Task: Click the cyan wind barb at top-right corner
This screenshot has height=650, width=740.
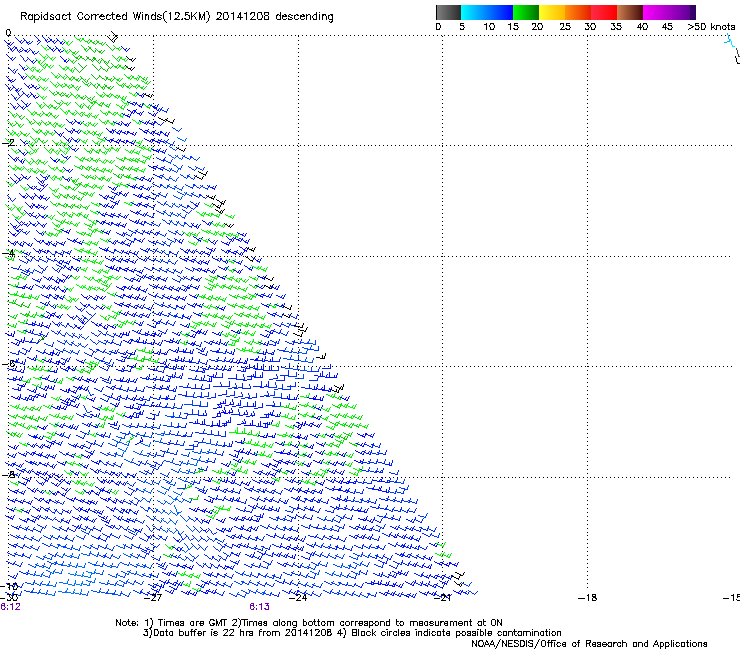Action: 730,42
